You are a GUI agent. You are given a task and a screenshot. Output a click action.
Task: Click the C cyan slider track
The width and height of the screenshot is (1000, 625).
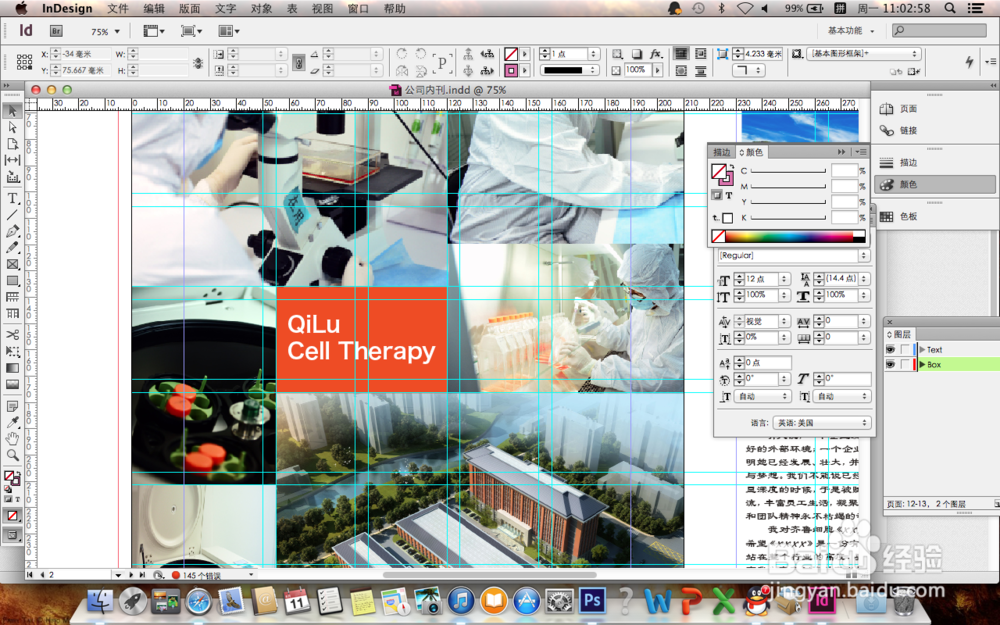tap(788, 171)
